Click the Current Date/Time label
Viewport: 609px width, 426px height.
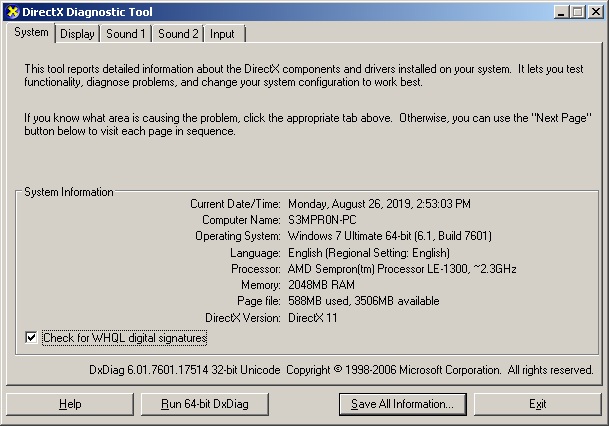[x=235, y=204]
